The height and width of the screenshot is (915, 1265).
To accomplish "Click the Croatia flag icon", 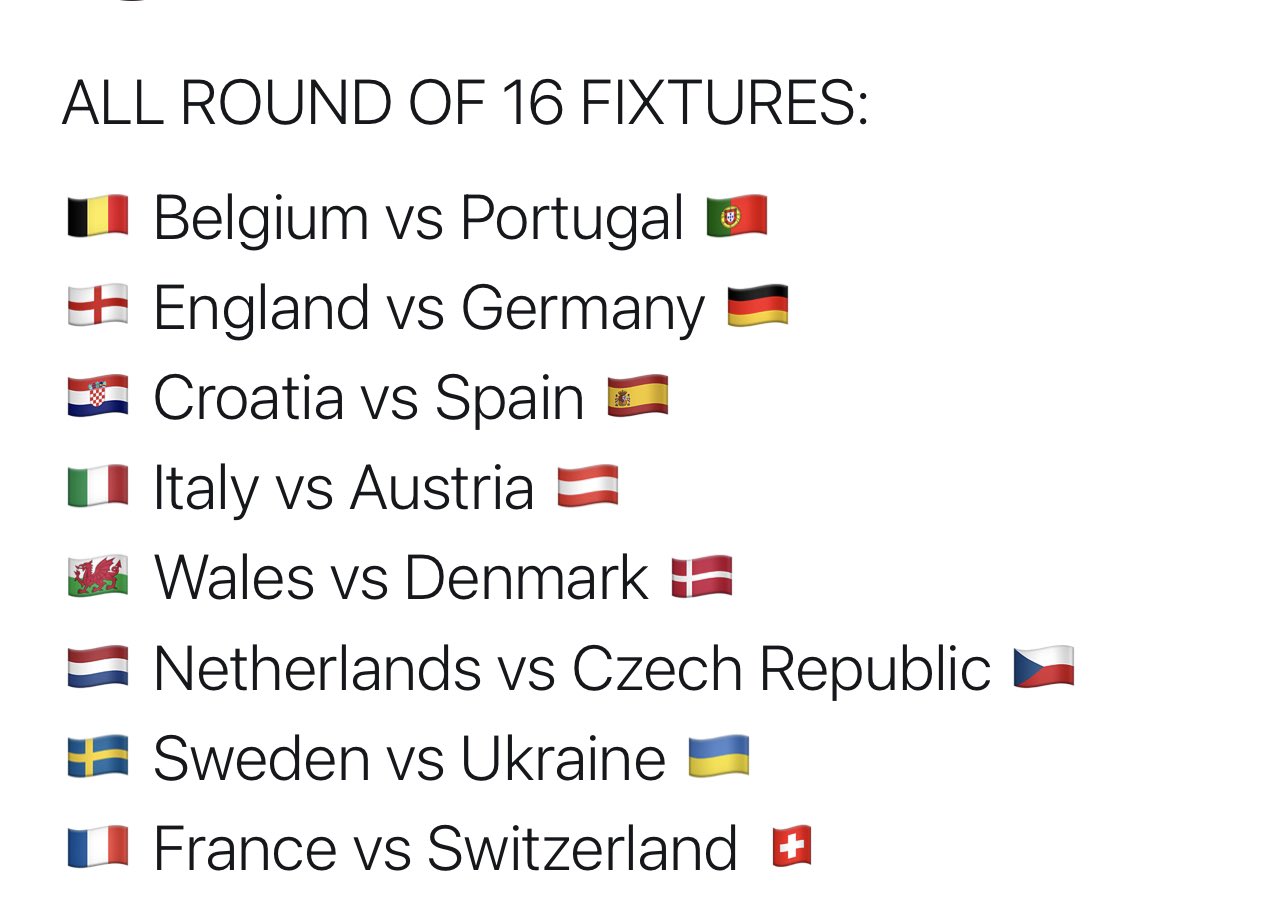I will pos(98,396).
